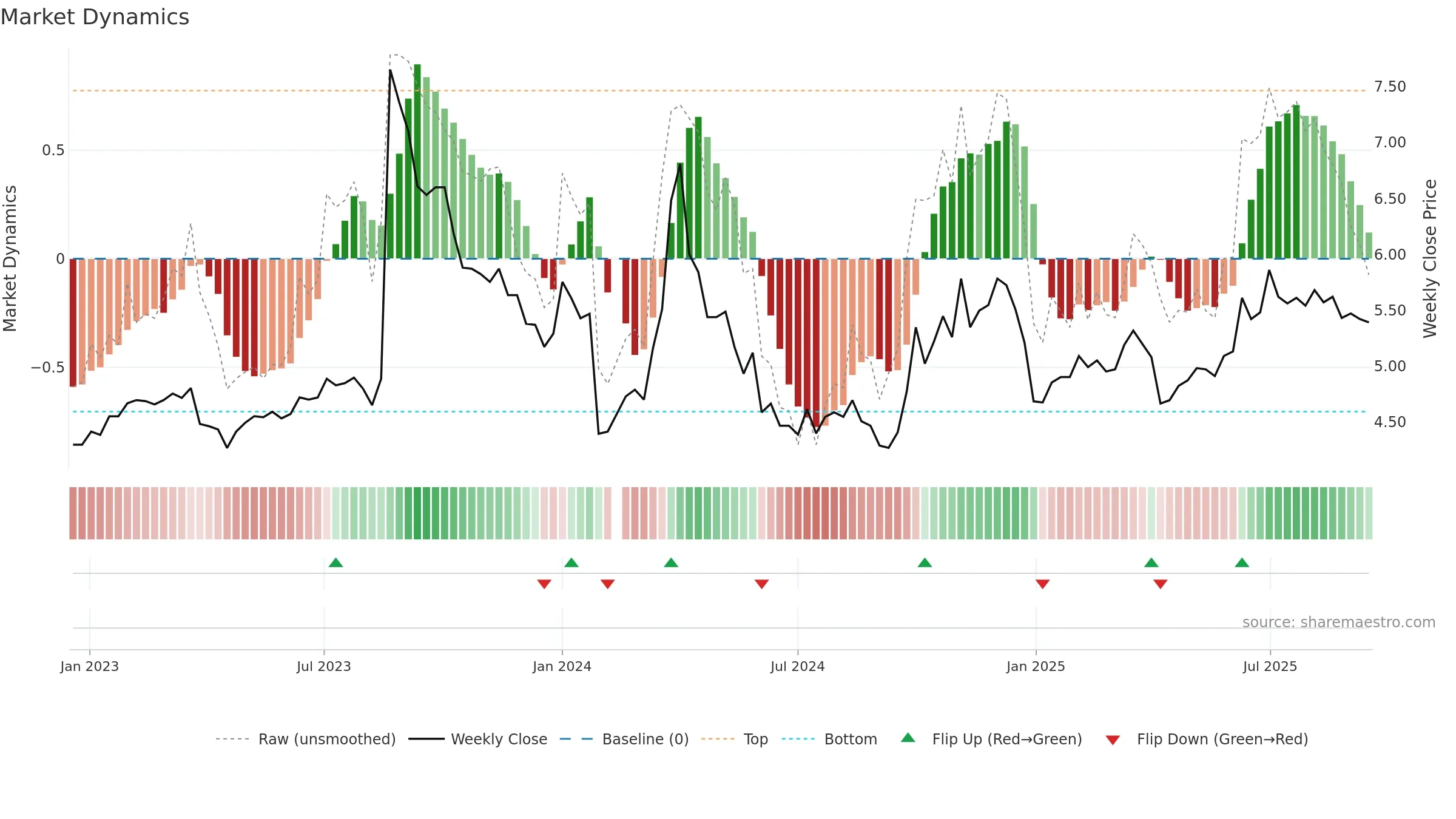Viewport: 1456px width, 819px height.
Task: Click the −0.5 left axis tick
Action: click(x=47, y=368)
